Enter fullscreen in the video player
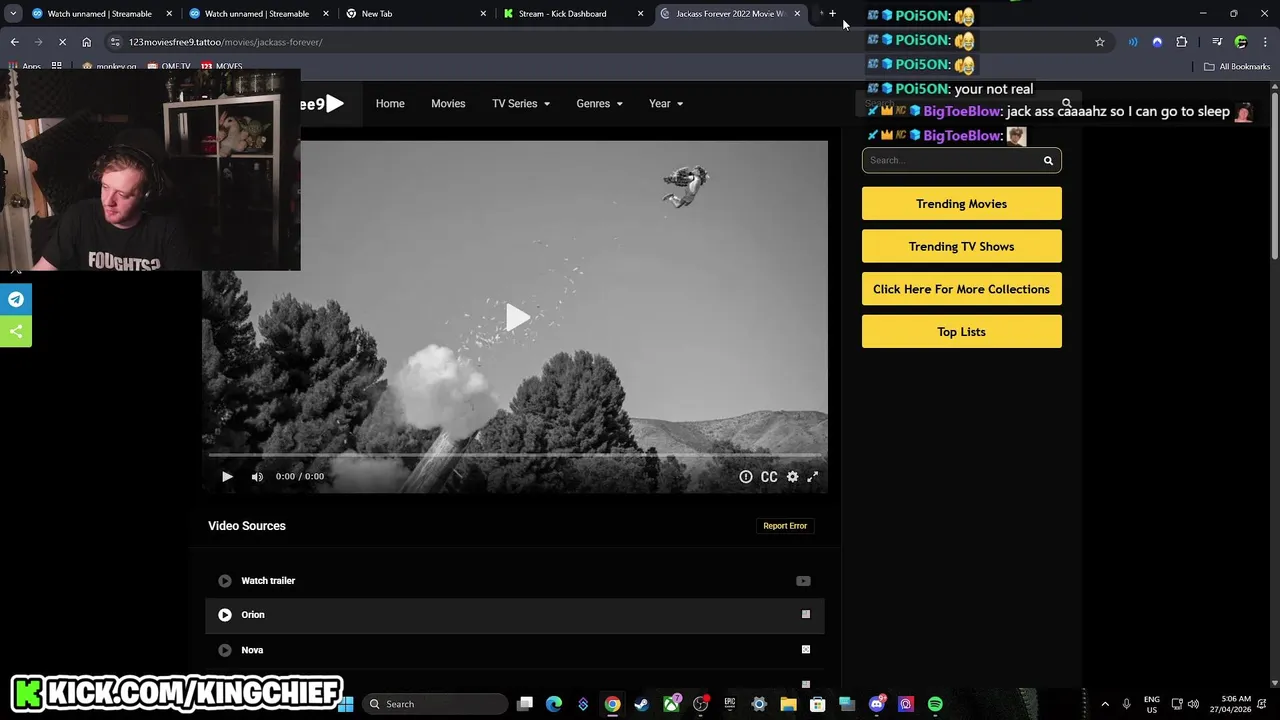Screen dimensions: 1280x720 [x=813, y=477]
